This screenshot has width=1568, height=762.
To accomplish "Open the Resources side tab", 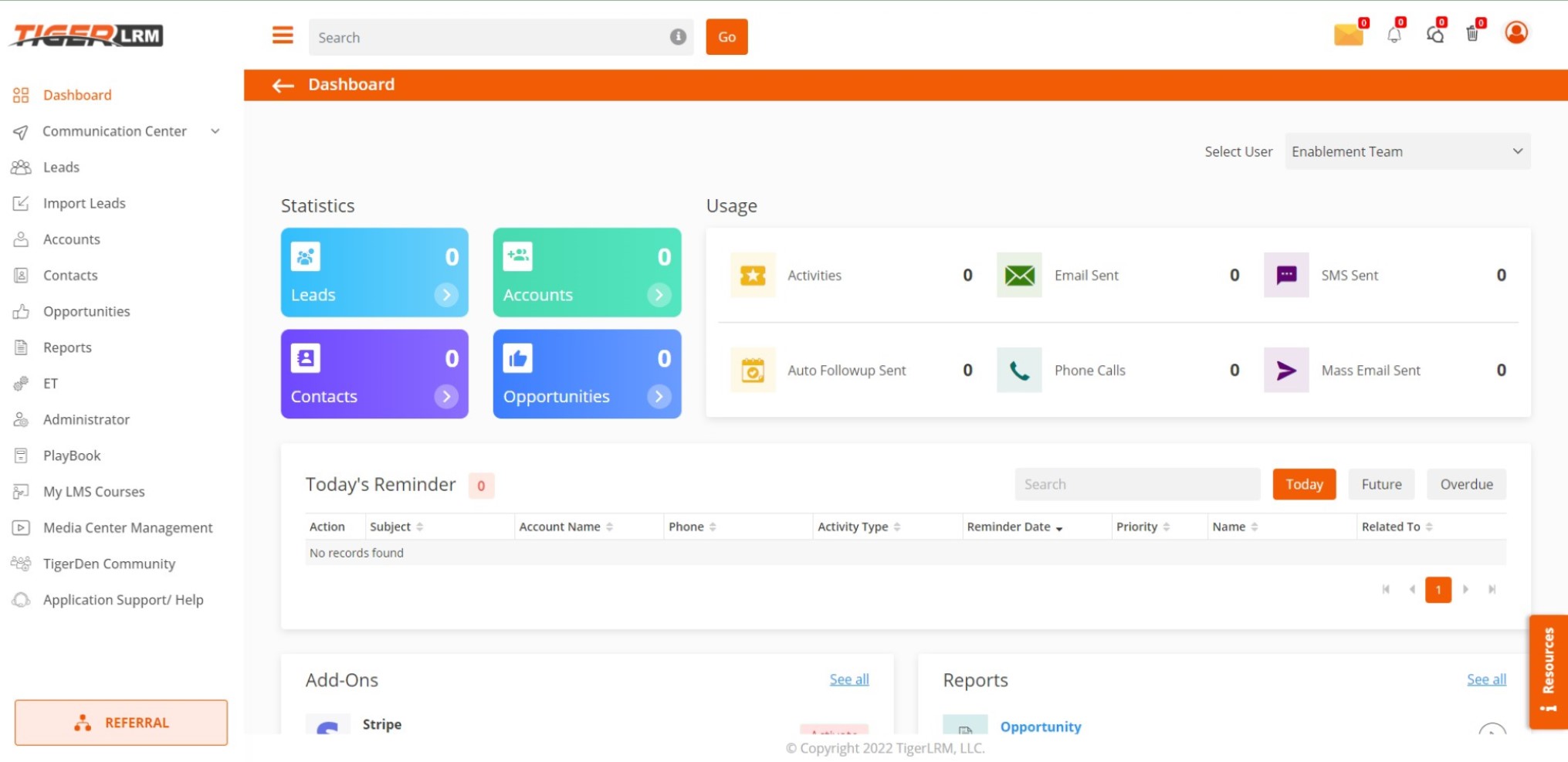I will tap(1548, 672).
